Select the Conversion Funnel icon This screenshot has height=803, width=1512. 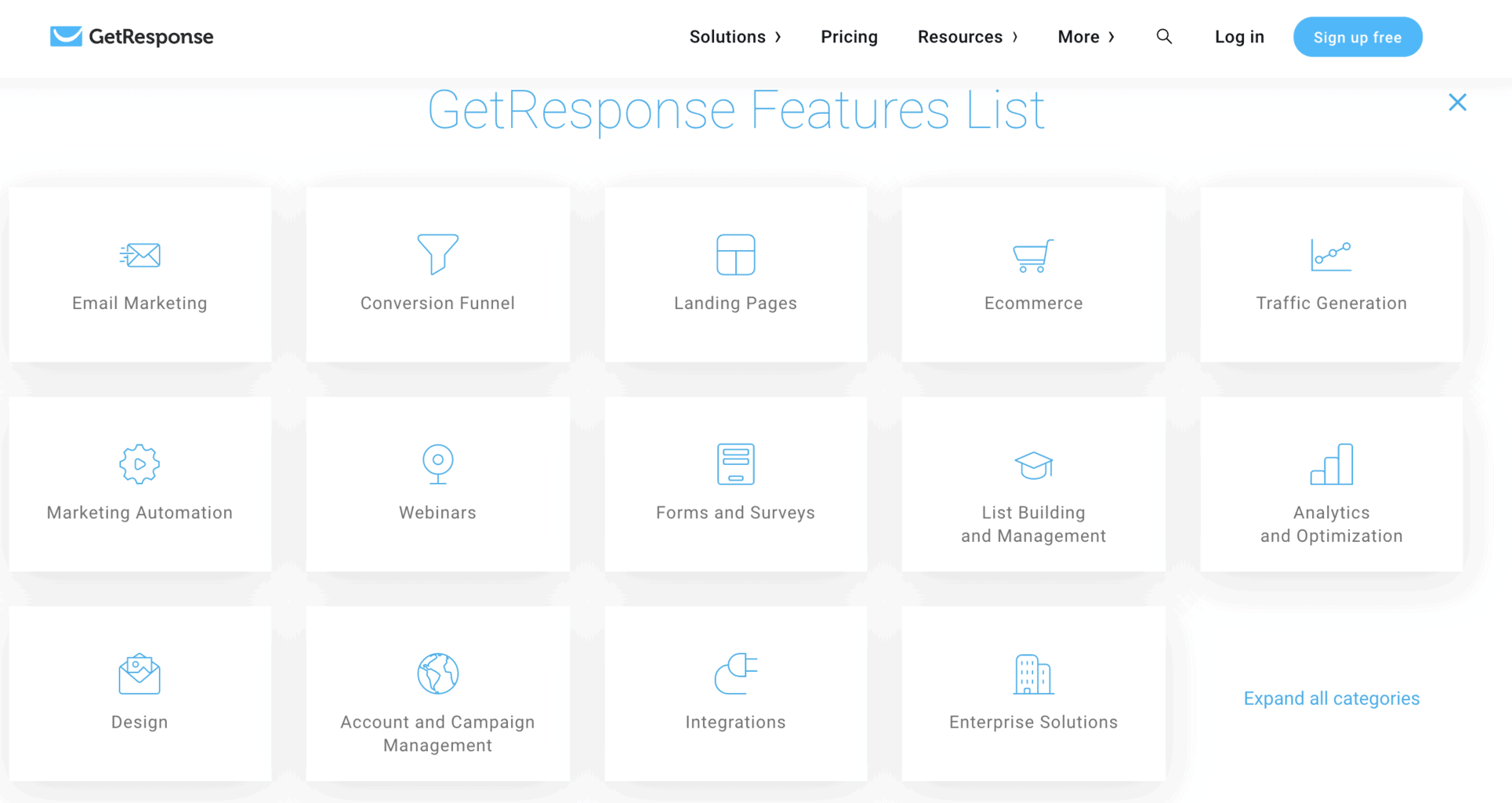click(437, 254)
